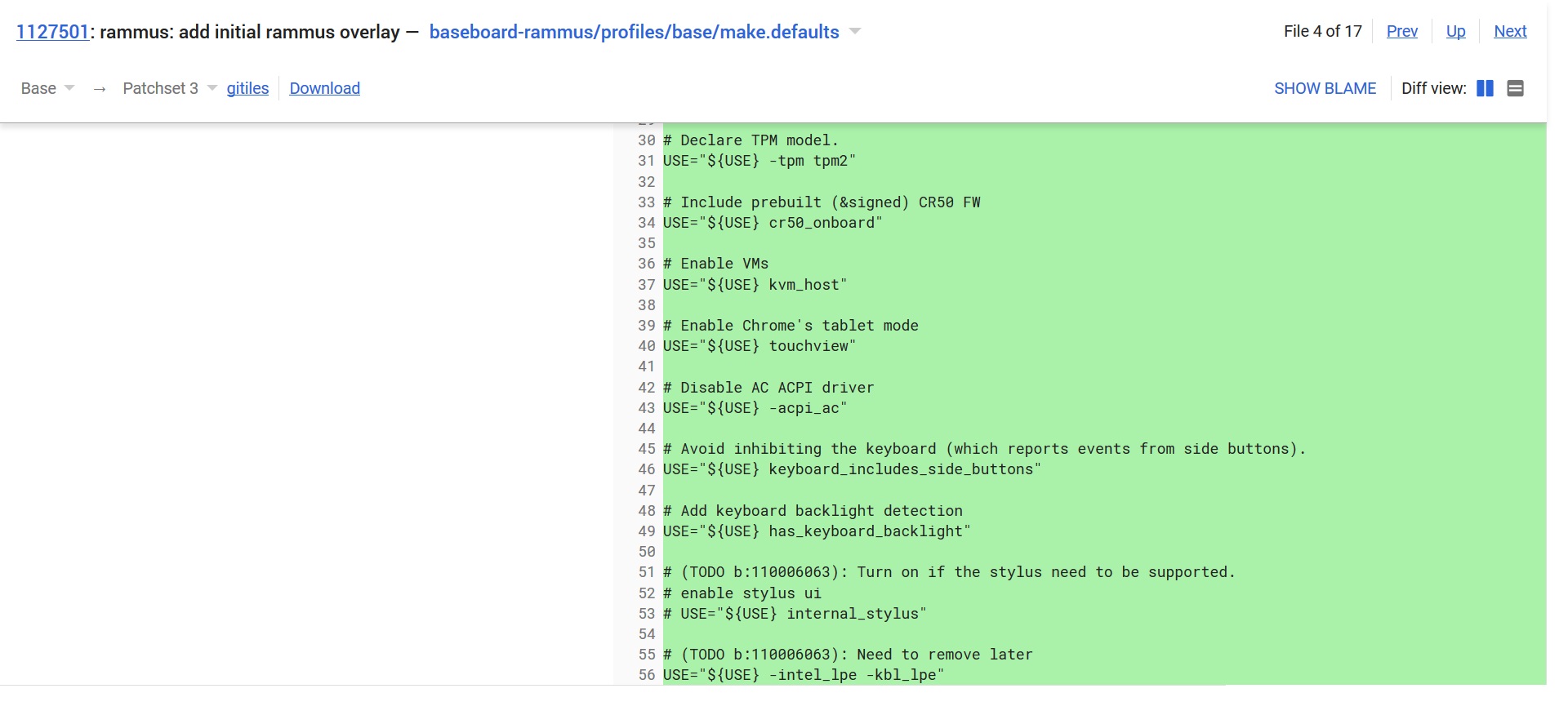Select line number 31 in the diff
Screen dimensions: 1568x715
pyautogui.click(x=647, y=161)
